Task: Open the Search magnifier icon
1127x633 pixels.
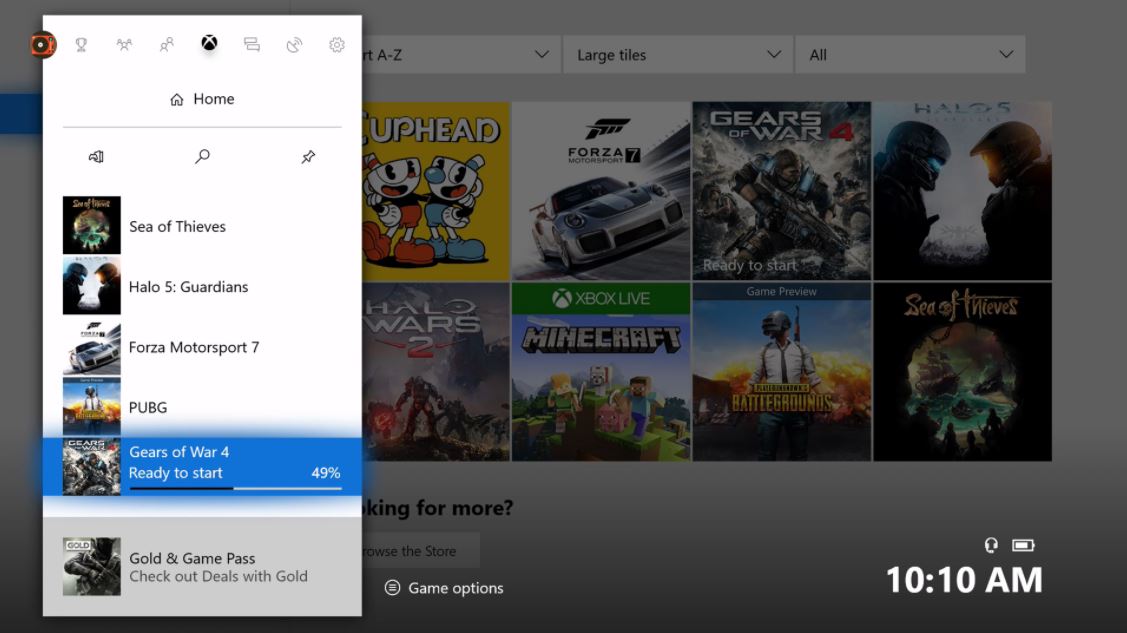Action: (x=203, y=156)
